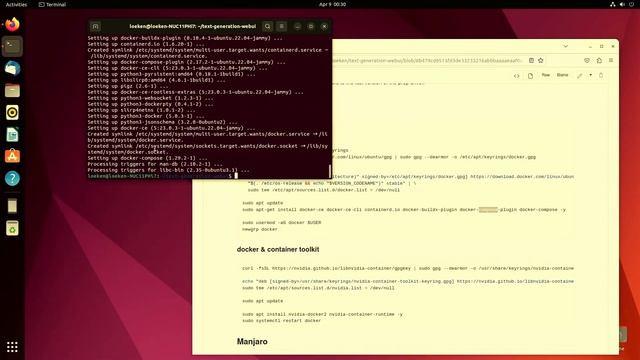Click 'sudo apt install nvidia-docker2' line
The width and height of the screenshot is (640, 360).
tap(322, 314)
